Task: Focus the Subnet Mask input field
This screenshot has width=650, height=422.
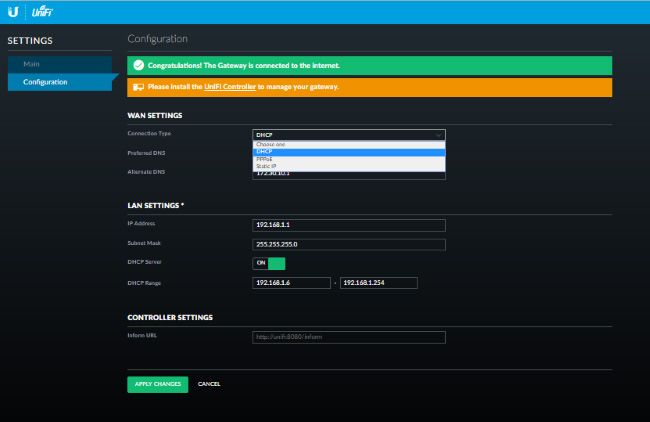Action: pos(348,244)
